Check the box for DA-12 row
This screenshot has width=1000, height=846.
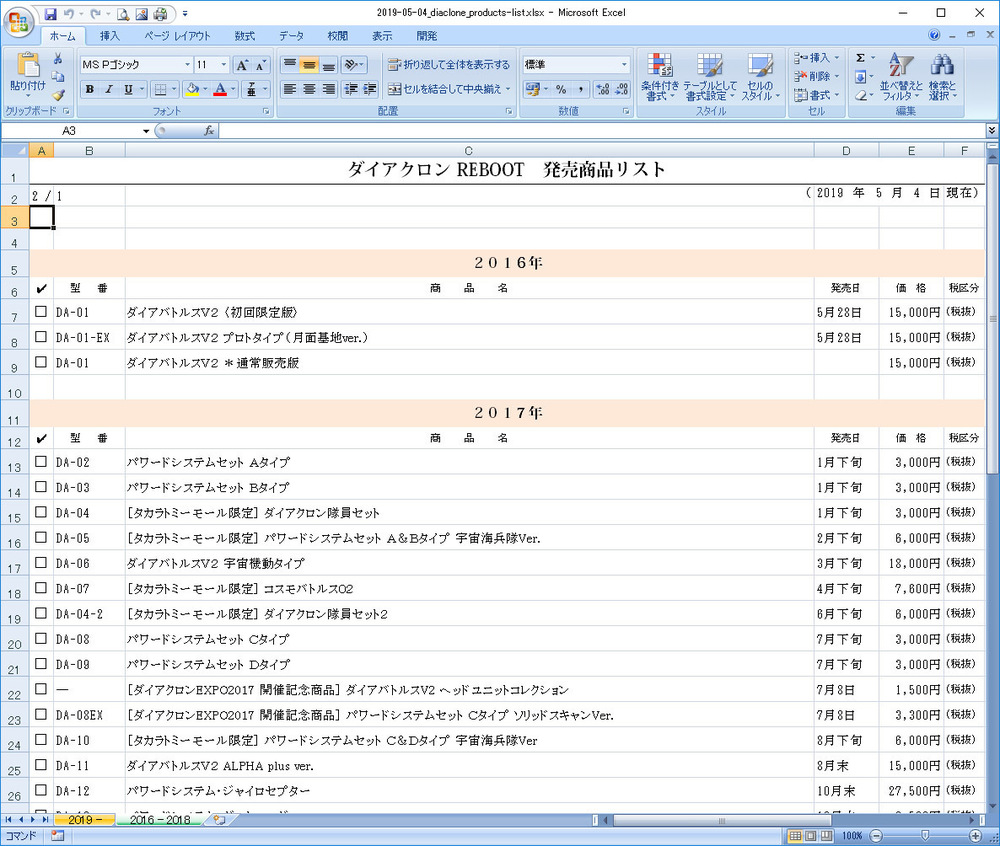point(41,791)
